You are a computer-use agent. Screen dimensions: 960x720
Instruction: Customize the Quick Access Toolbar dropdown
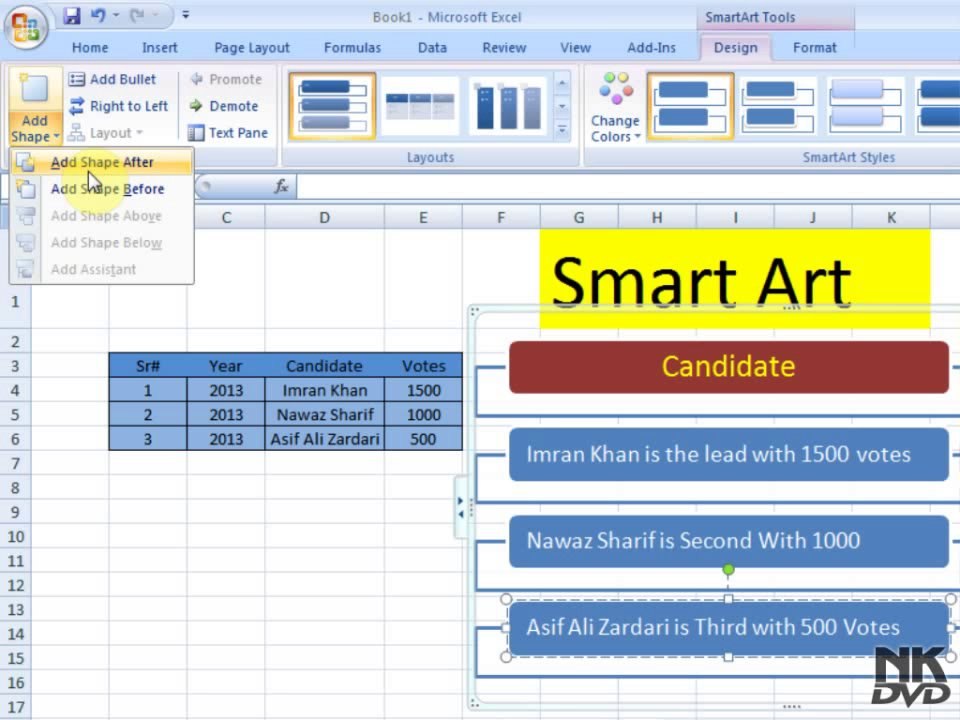pyautogui.click(x=186, y=15)
